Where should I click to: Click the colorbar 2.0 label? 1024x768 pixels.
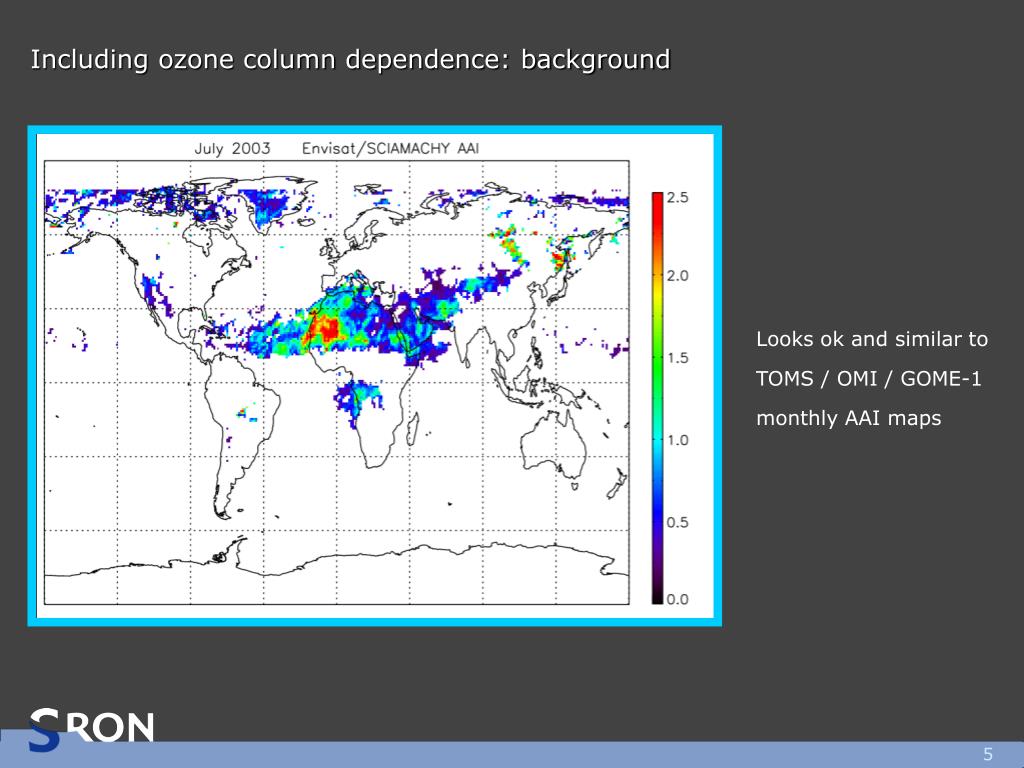677,276
